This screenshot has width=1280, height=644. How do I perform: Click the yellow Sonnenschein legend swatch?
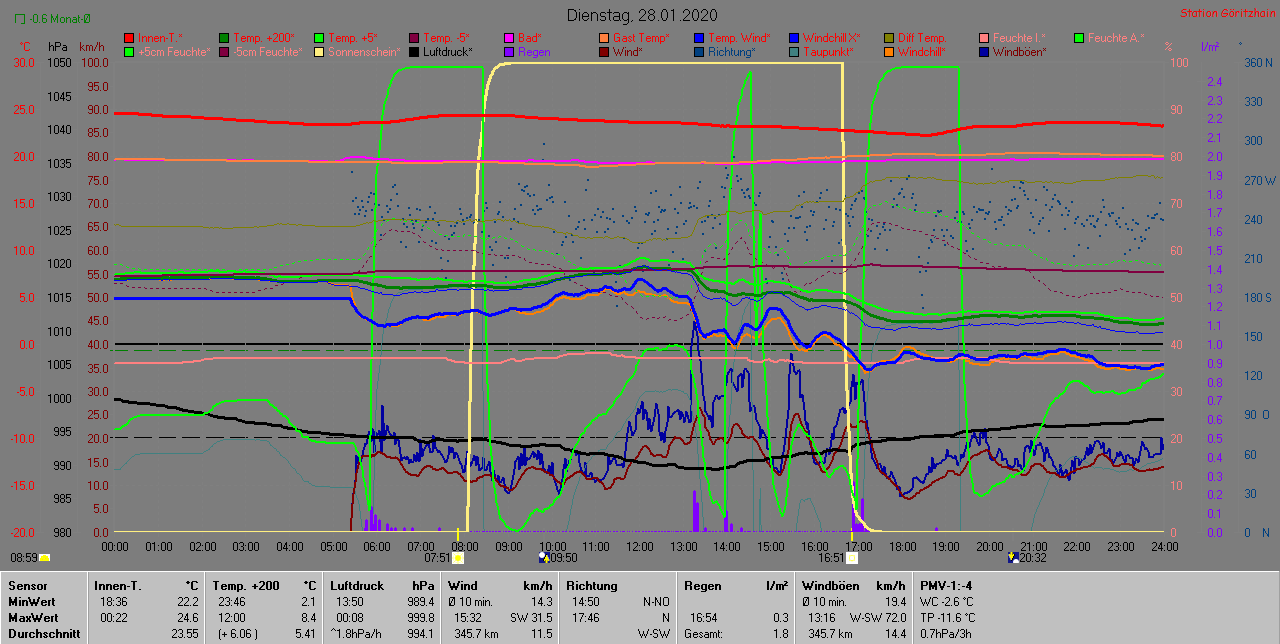pyautogui.click(x=321, y=52)
